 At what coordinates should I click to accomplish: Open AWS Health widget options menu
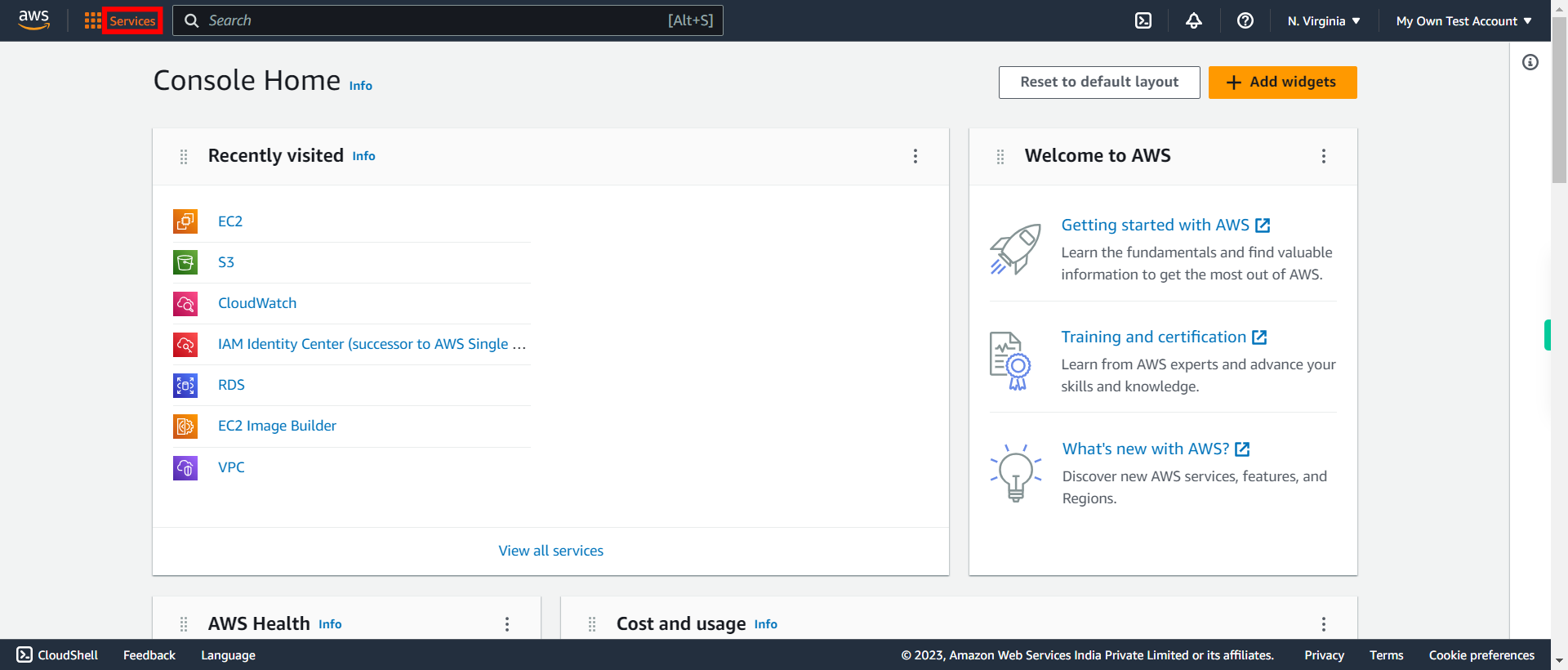[507, 624]
